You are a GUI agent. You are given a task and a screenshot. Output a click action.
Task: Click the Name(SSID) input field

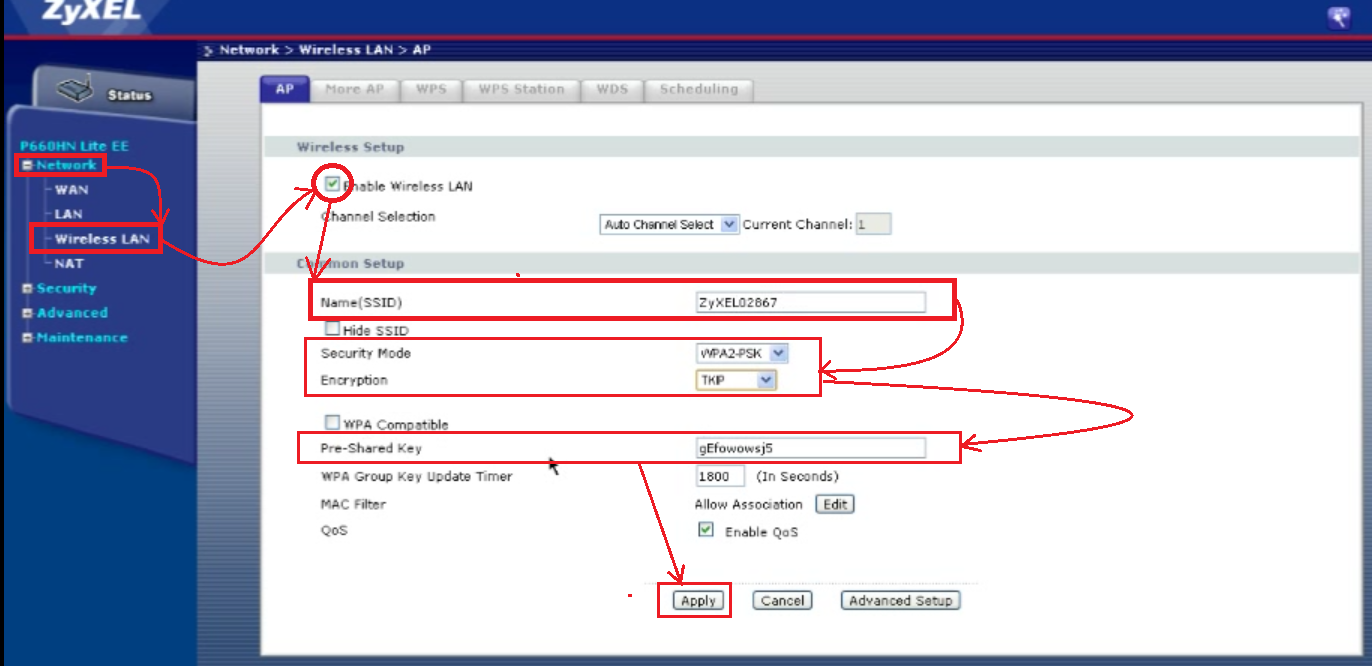811,303
